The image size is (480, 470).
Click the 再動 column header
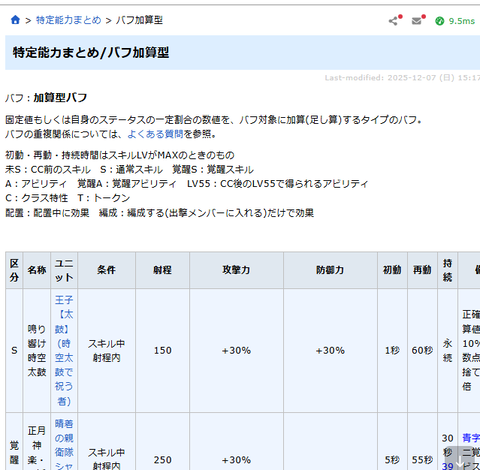tap(422, 270)
